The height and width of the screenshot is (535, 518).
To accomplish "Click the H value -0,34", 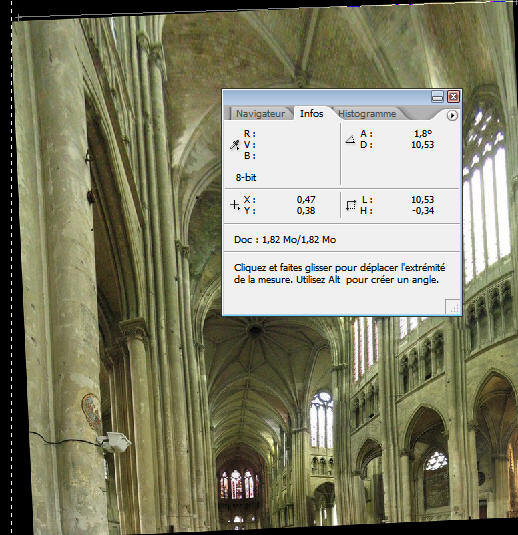I will [423, 211].
